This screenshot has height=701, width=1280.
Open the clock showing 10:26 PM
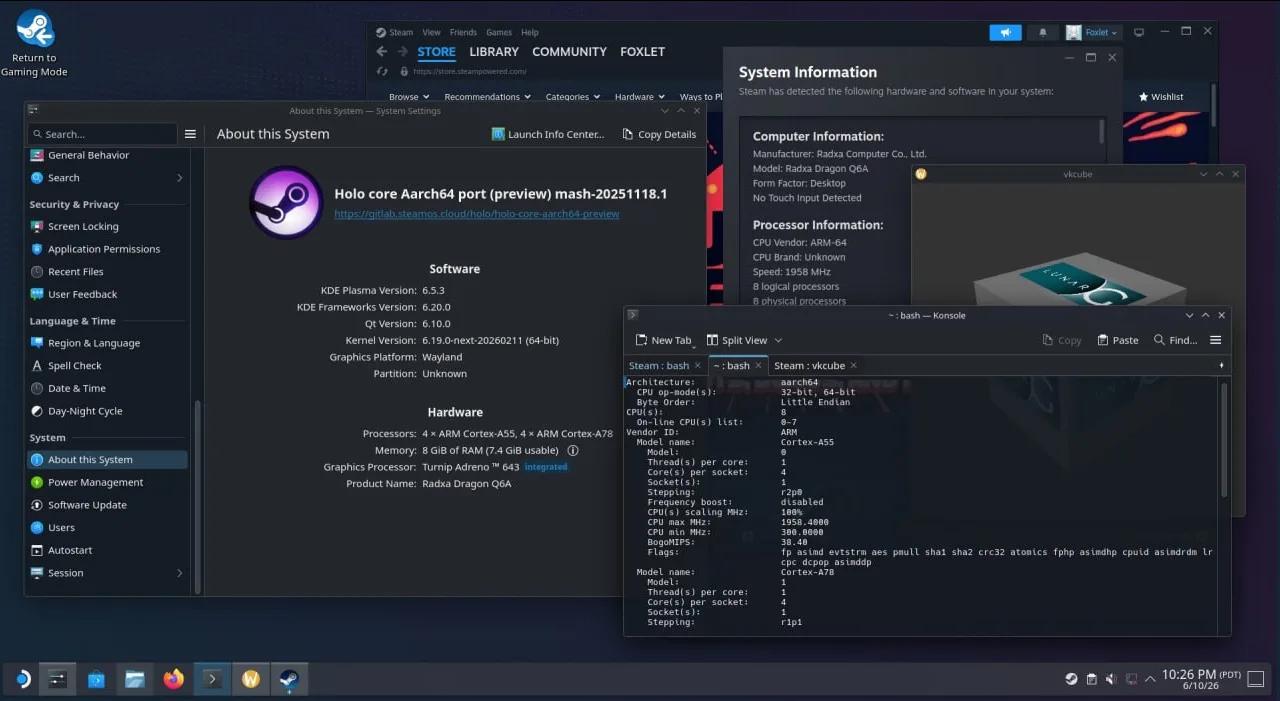pos(1201,680)
